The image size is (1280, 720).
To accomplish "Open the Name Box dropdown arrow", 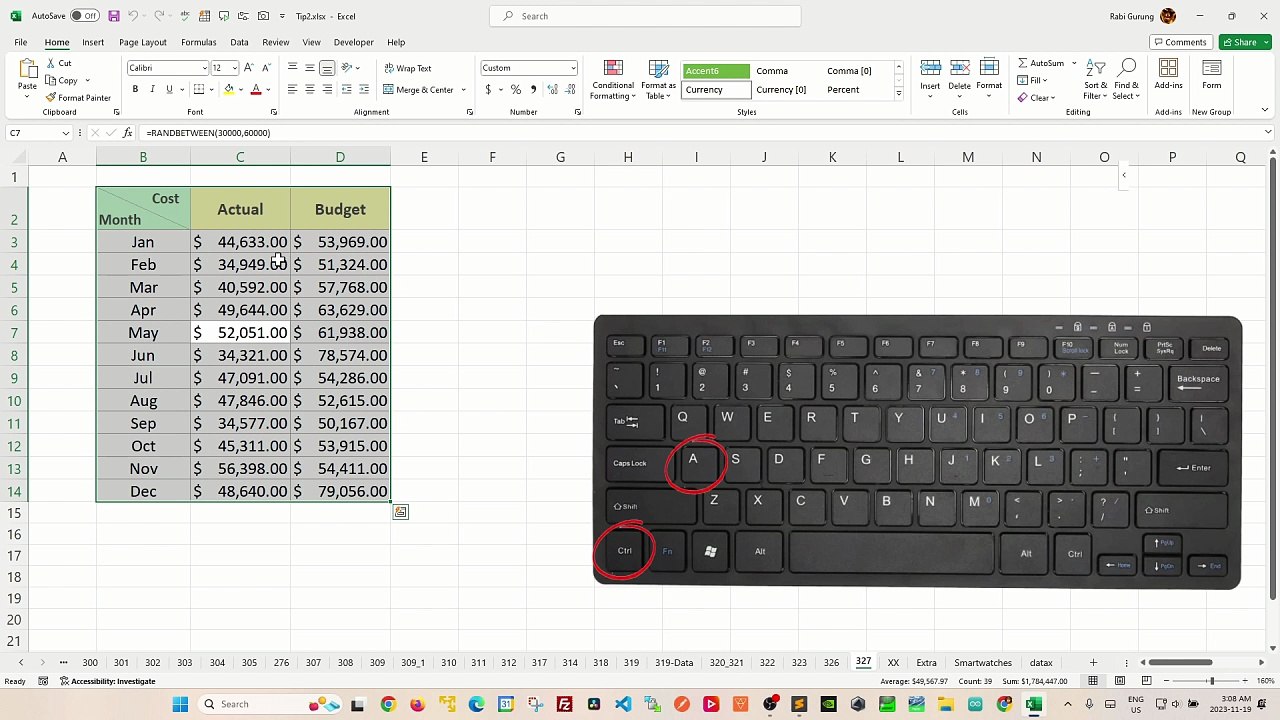I will [66, 133].
